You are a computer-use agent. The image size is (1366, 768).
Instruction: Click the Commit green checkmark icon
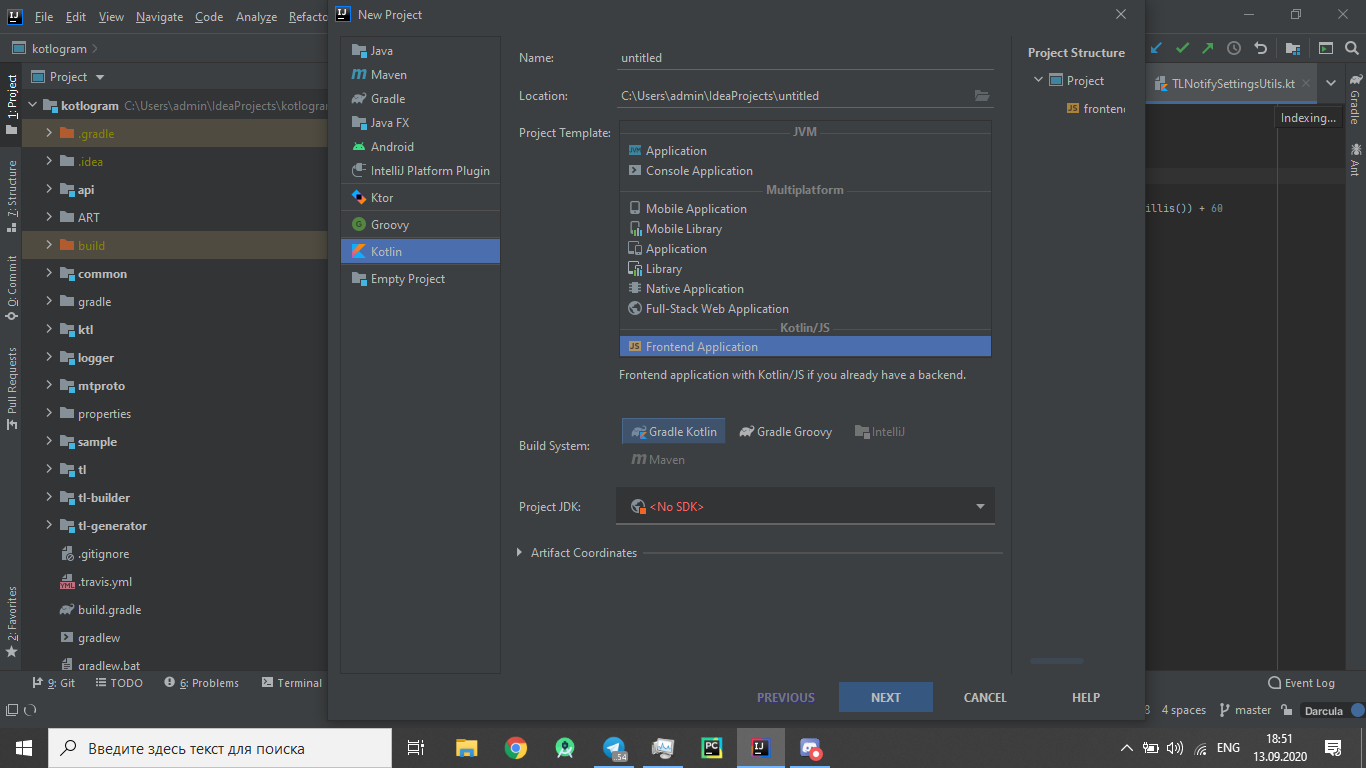click(1183, 47)
